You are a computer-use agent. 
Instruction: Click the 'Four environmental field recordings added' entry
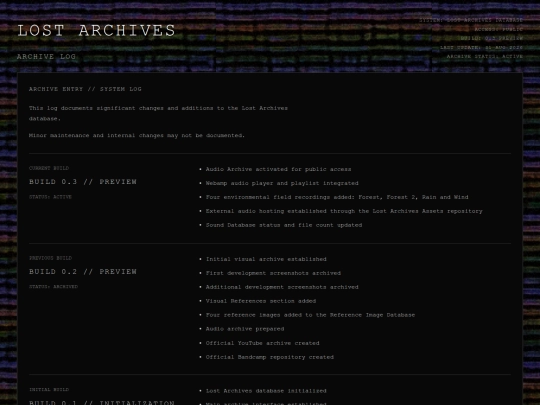tap(337, 197)
